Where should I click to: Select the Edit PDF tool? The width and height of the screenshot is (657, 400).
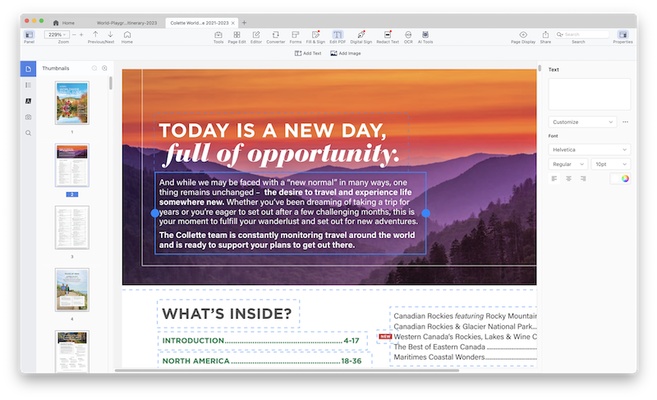(x=337, y=37)
